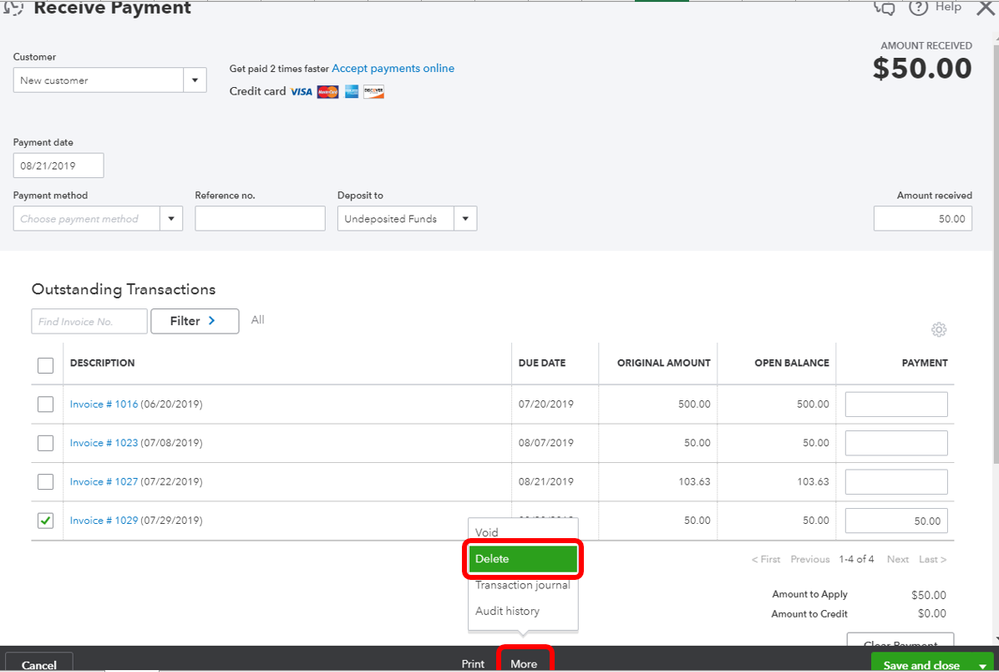The height and width of the screenshot is (672, 999).
Task: Select Transaction journal from More menu
Action: pos(522,585)
